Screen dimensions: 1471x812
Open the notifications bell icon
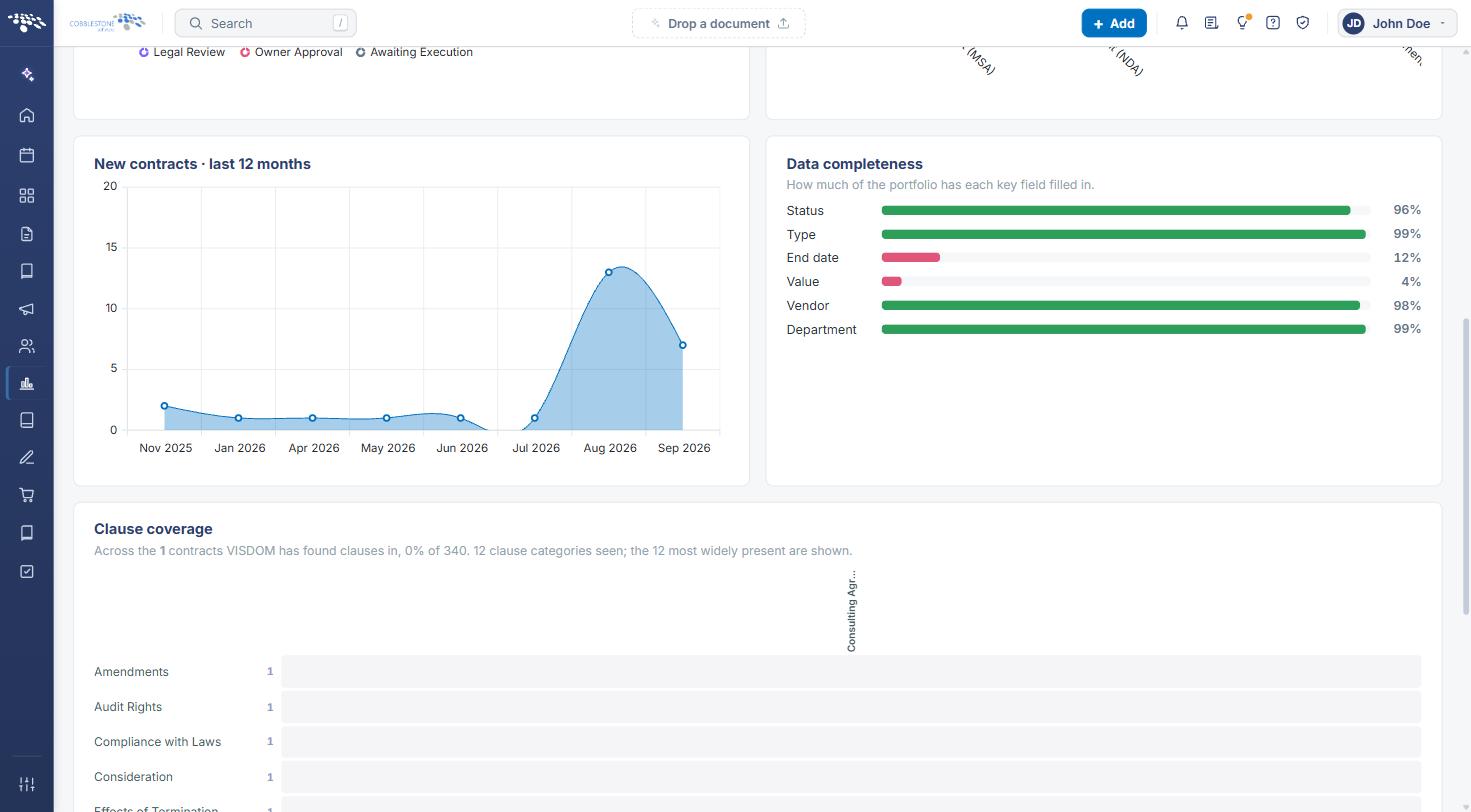point(1182,23)
